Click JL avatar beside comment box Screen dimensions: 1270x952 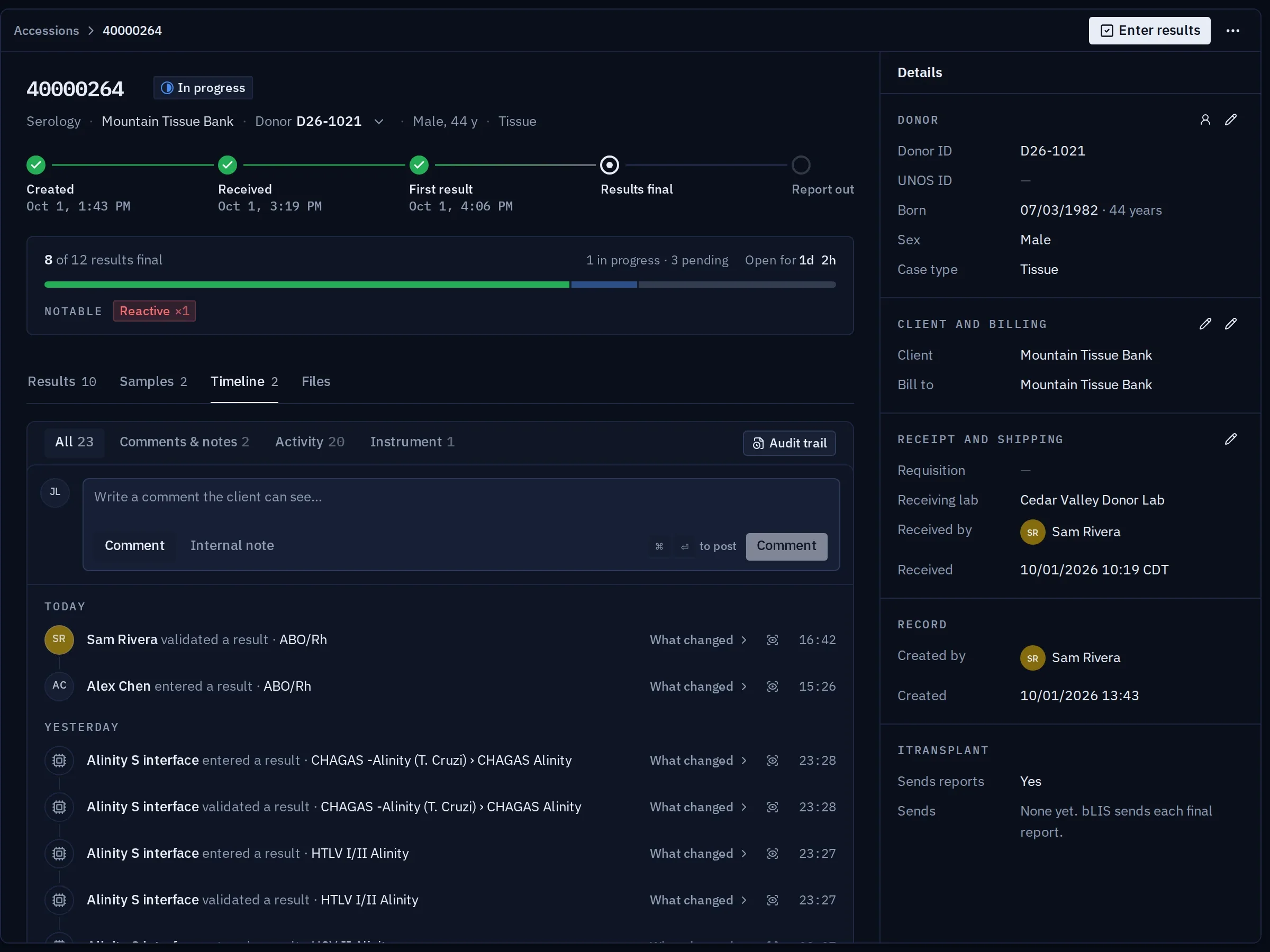[55, 492]
